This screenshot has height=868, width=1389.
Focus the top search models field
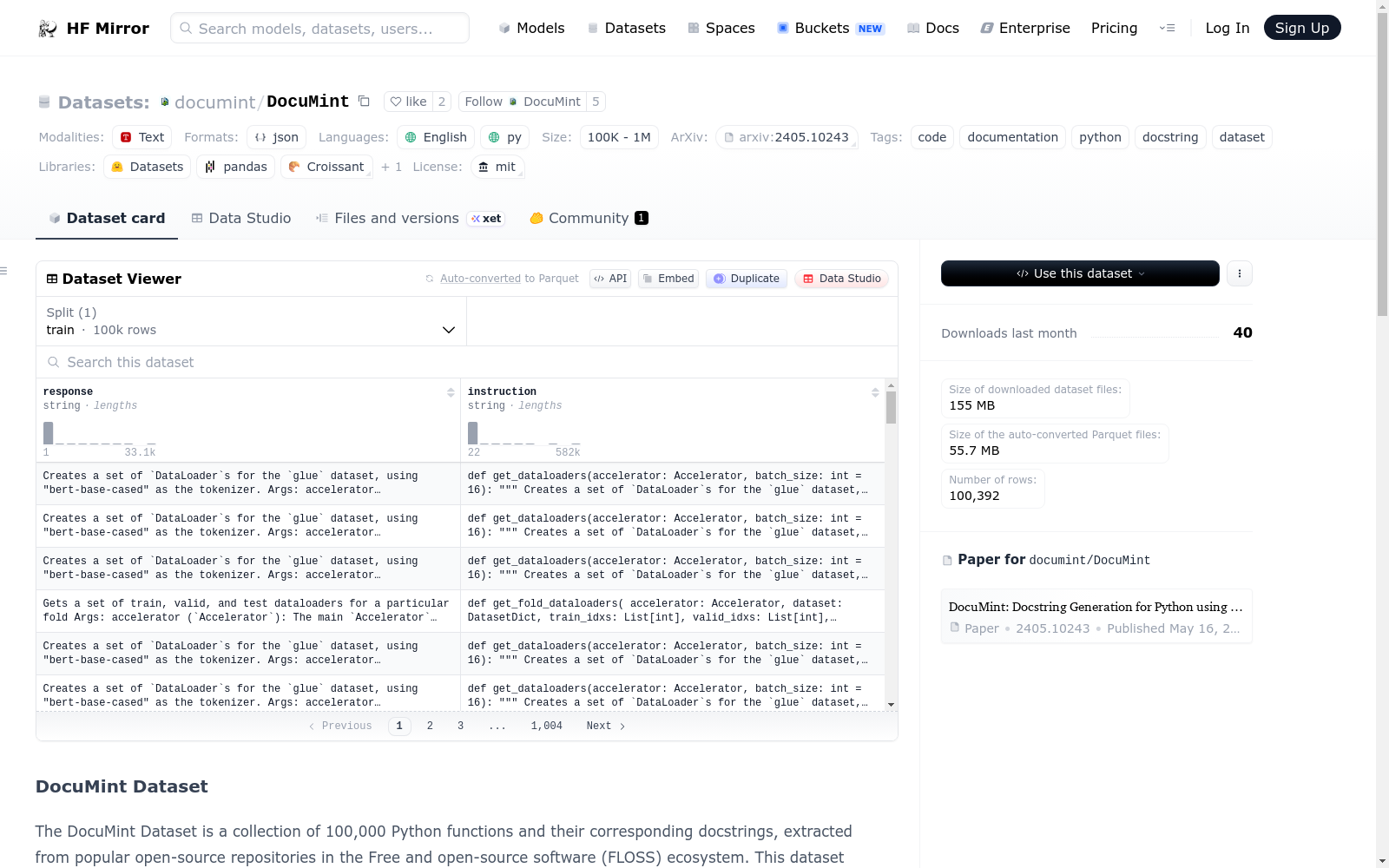coord(319,28)
